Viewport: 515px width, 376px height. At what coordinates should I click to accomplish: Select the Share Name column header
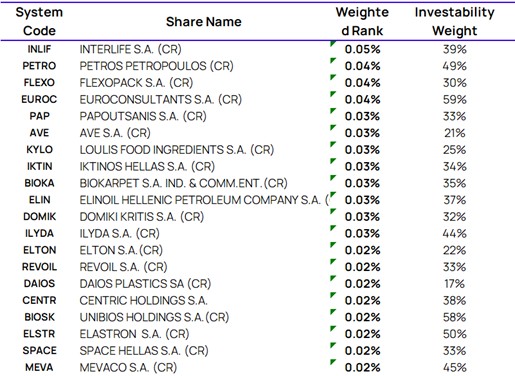(204, 22)
